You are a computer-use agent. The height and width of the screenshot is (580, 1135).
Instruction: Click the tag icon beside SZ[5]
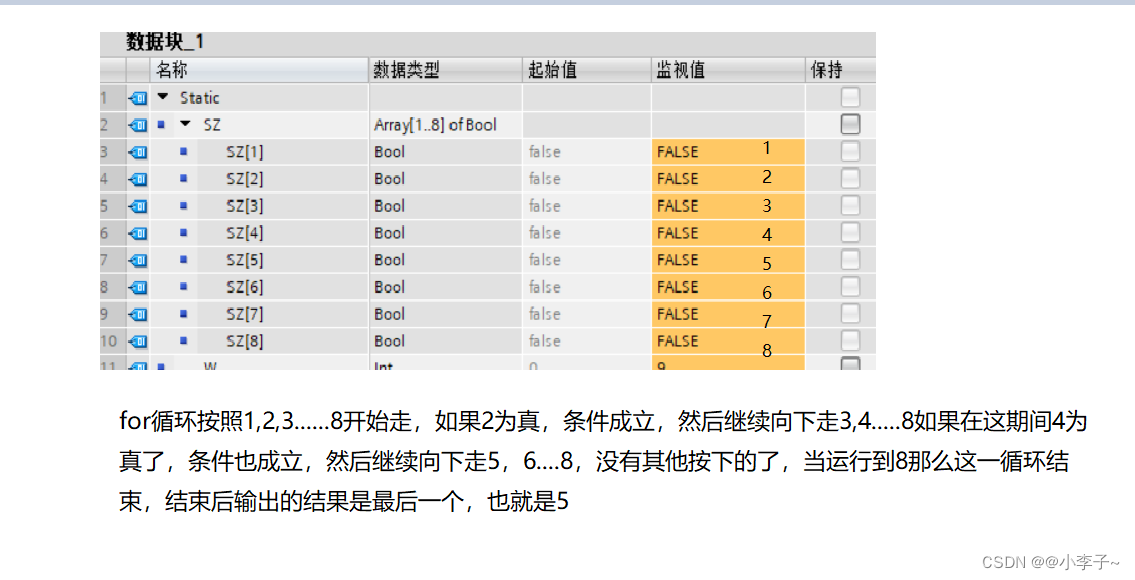tap(137, 260)
